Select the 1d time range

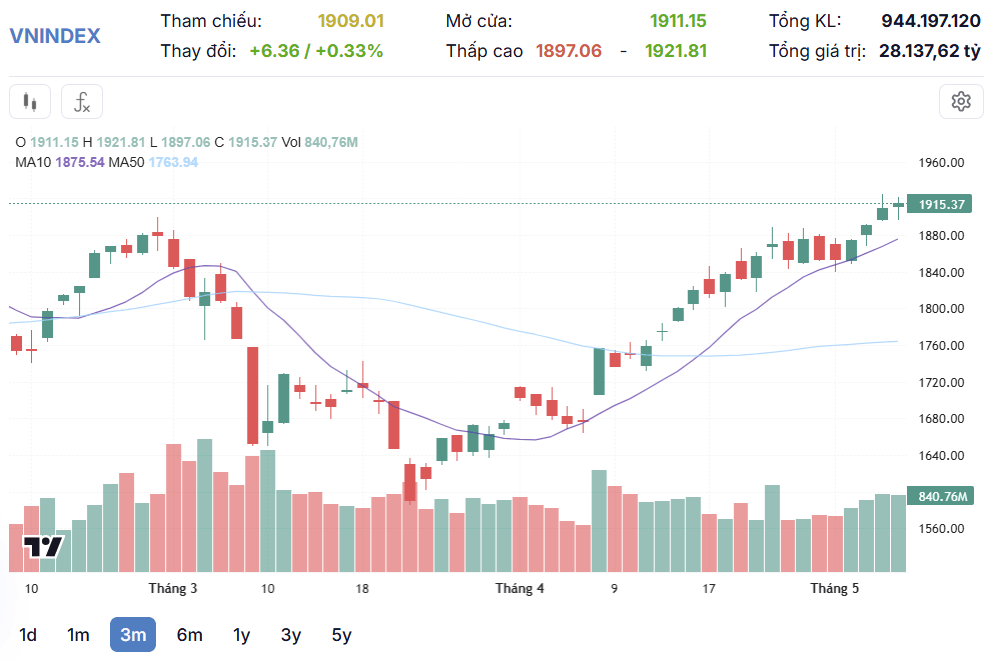coord(28,634)
